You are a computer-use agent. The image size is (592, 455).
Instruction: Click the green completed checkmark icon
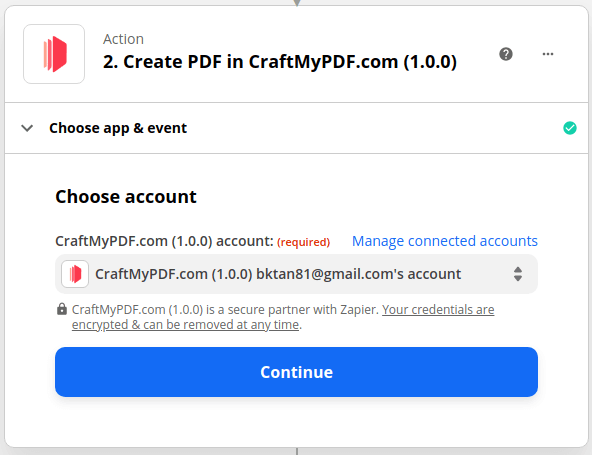pyautogui.click(x=569, y=128)
